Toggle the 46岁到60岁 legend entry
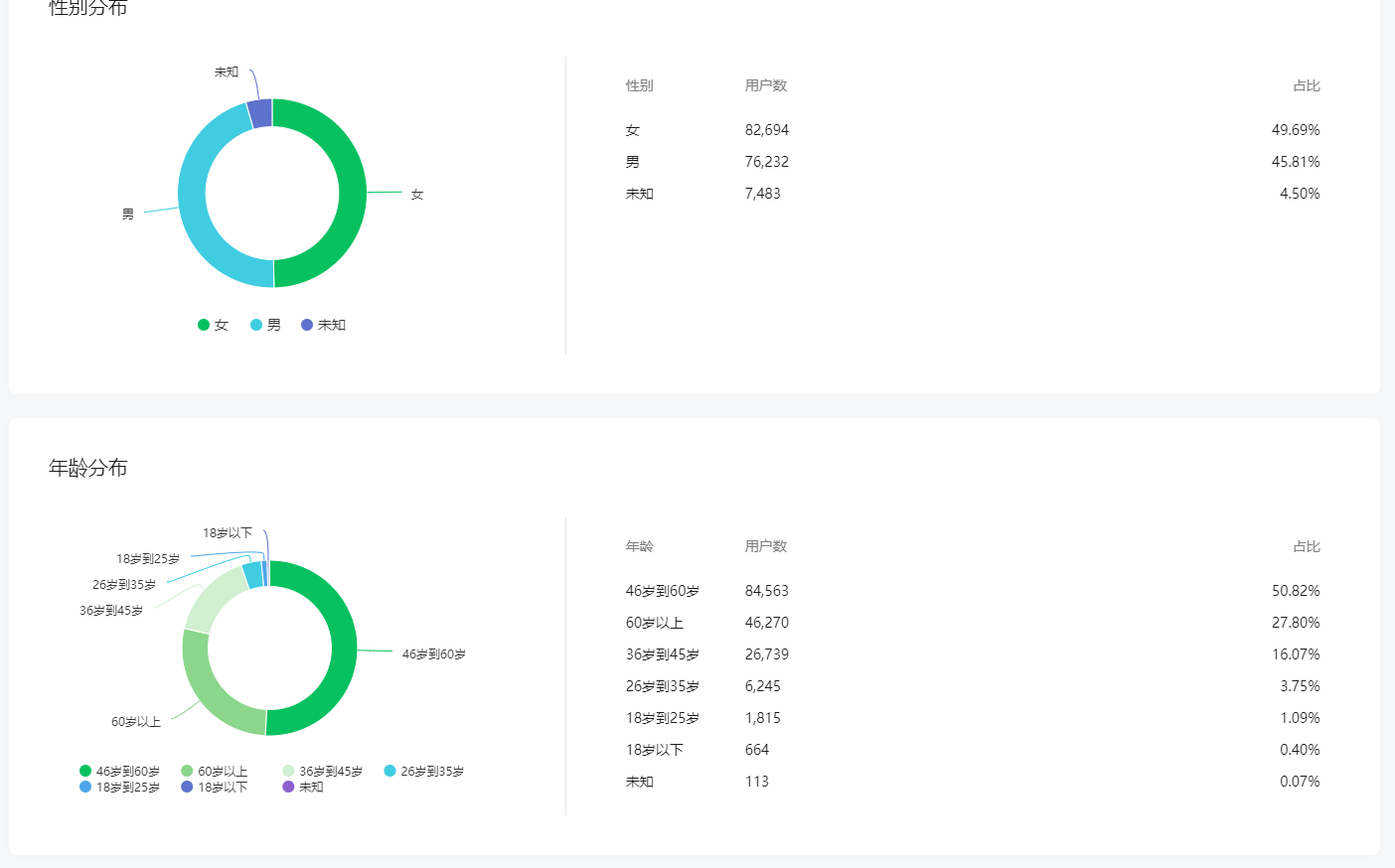The image size is (1395, 868). point(120,771)
